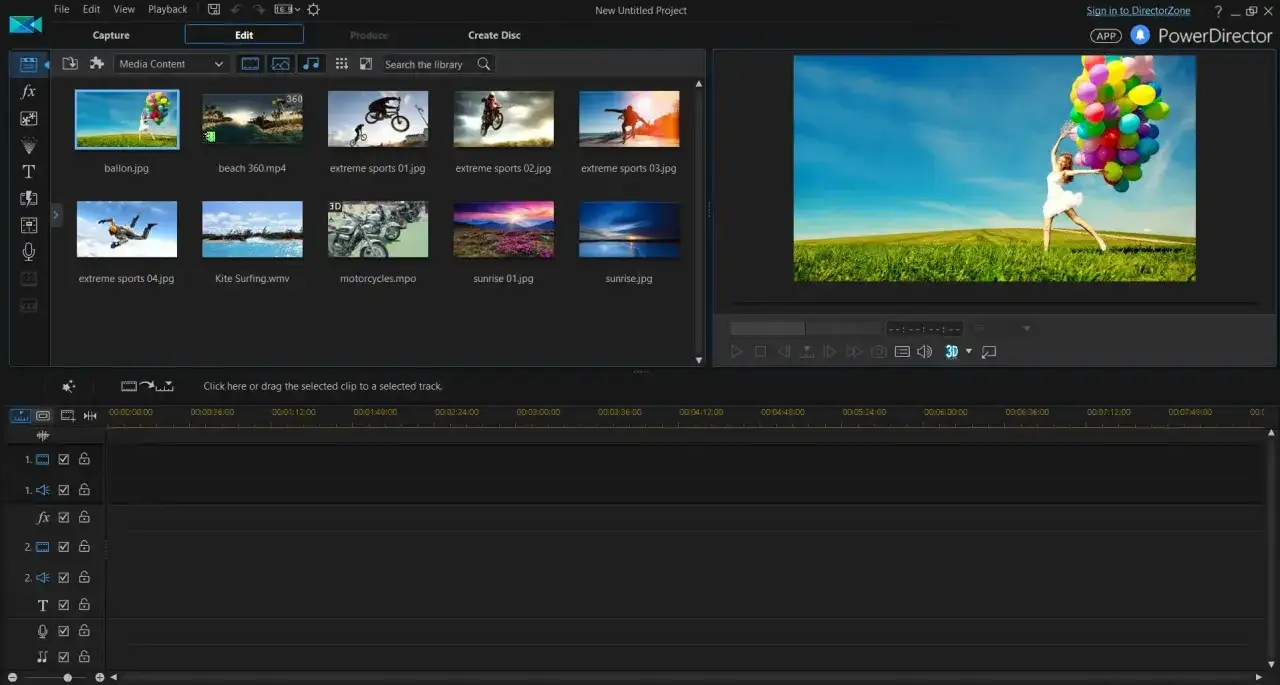Switch to storyboard view icon
Screen dimensions: 1280x685
click(43, 415)
